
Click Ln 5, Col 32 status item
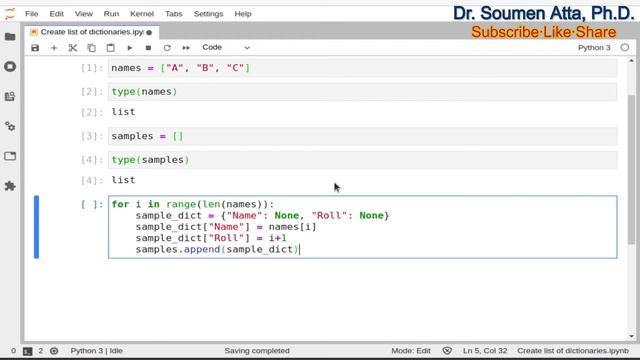coord(485,351)
